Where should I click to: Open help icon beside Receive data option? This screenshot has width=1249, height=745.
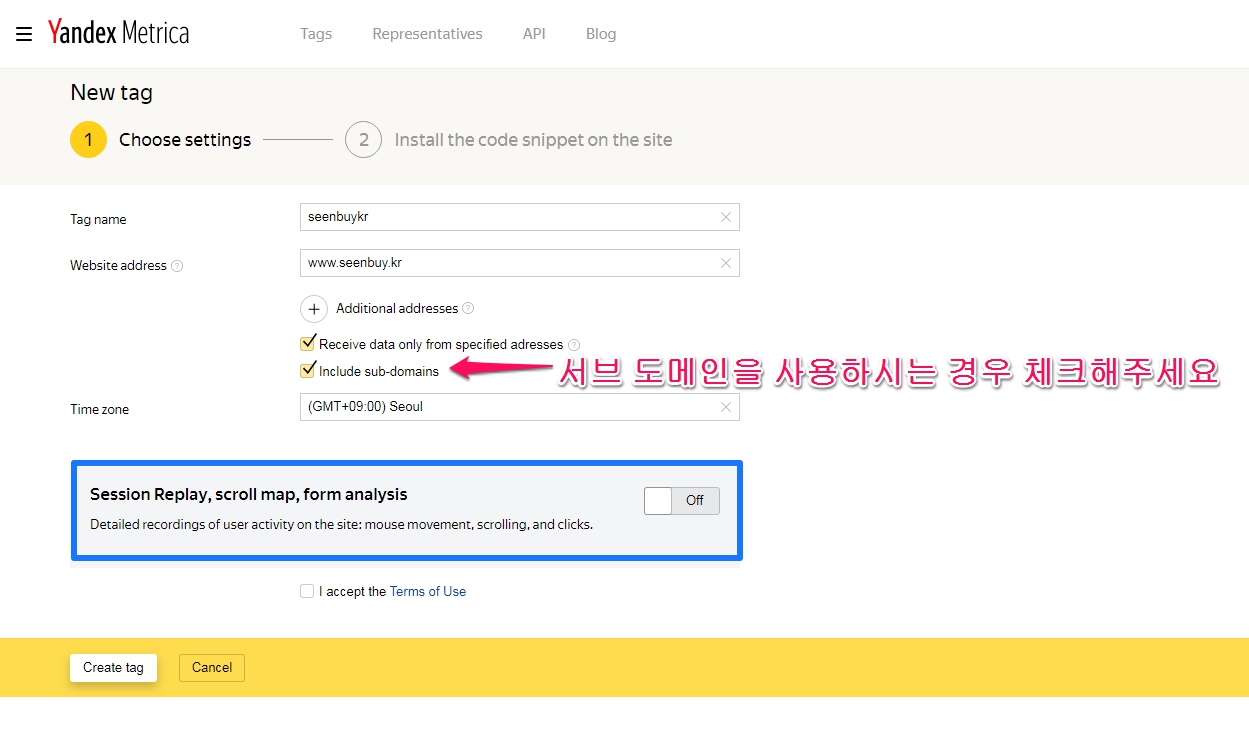574,345
